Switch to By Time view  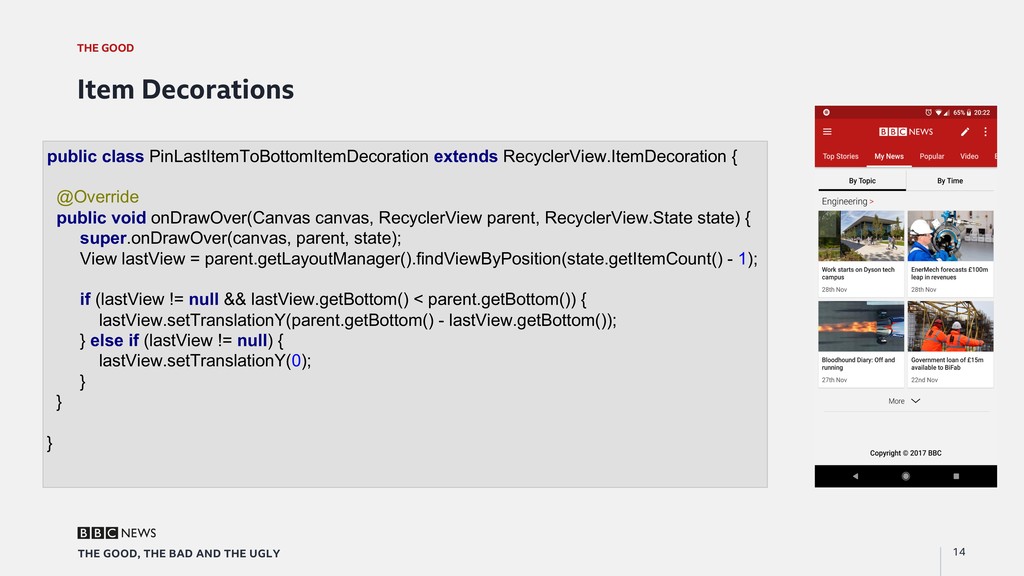click(950, 181)
